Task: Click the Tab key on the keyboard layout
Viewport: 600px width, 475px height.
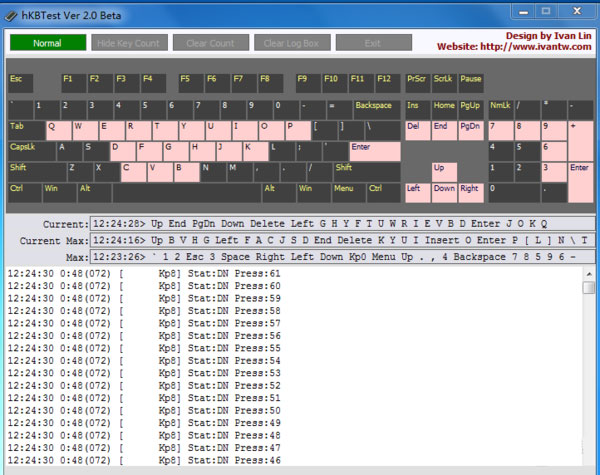Action: (x=25, y=130)
